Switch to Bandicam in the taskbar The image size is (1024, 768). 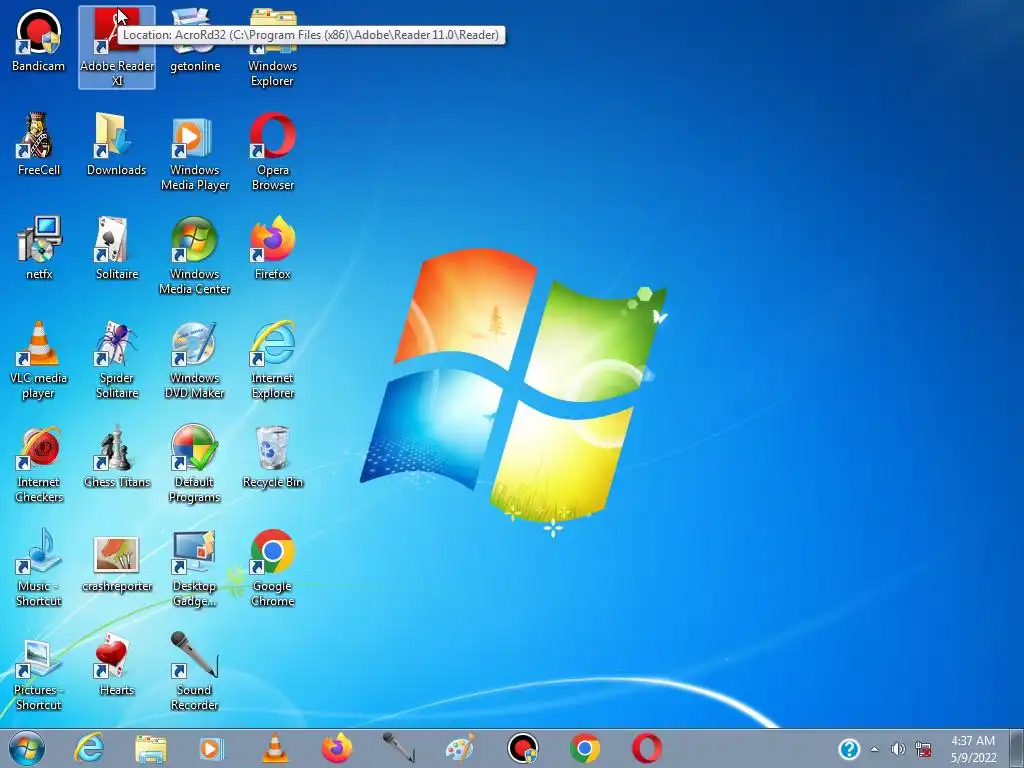tap(523, 748)
